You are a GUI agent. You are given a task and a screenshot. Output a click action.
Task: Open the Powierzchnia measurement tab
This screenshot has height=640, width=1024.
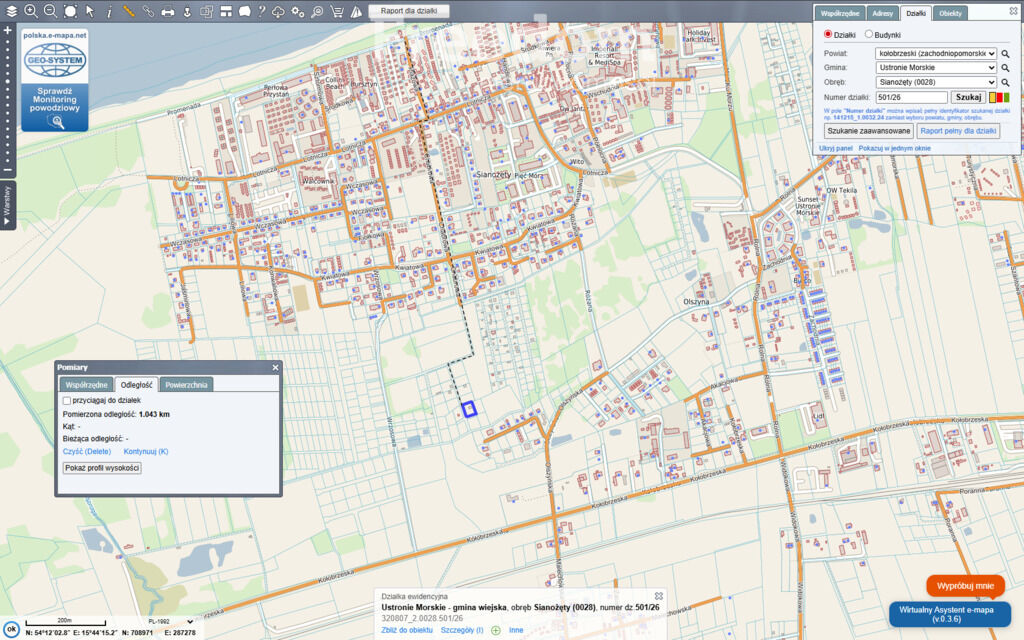tap(186, 384)
